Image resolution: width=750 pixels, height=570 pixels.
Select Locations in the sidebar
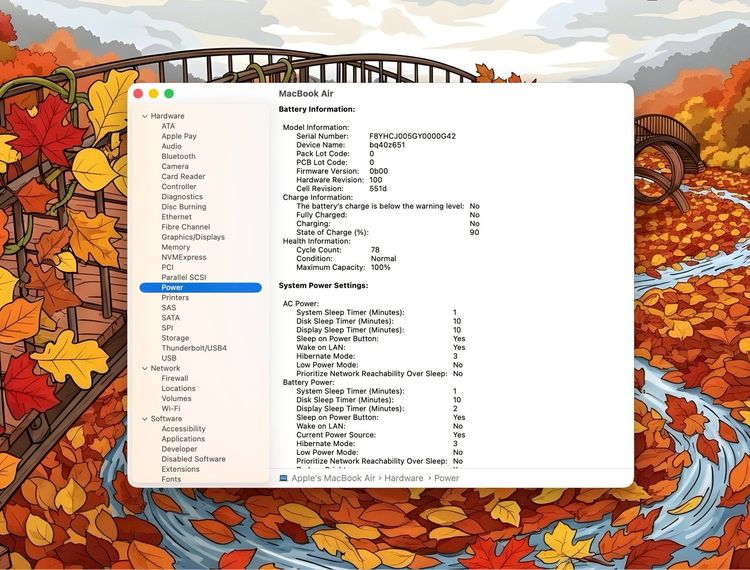[x=178, y=388]
